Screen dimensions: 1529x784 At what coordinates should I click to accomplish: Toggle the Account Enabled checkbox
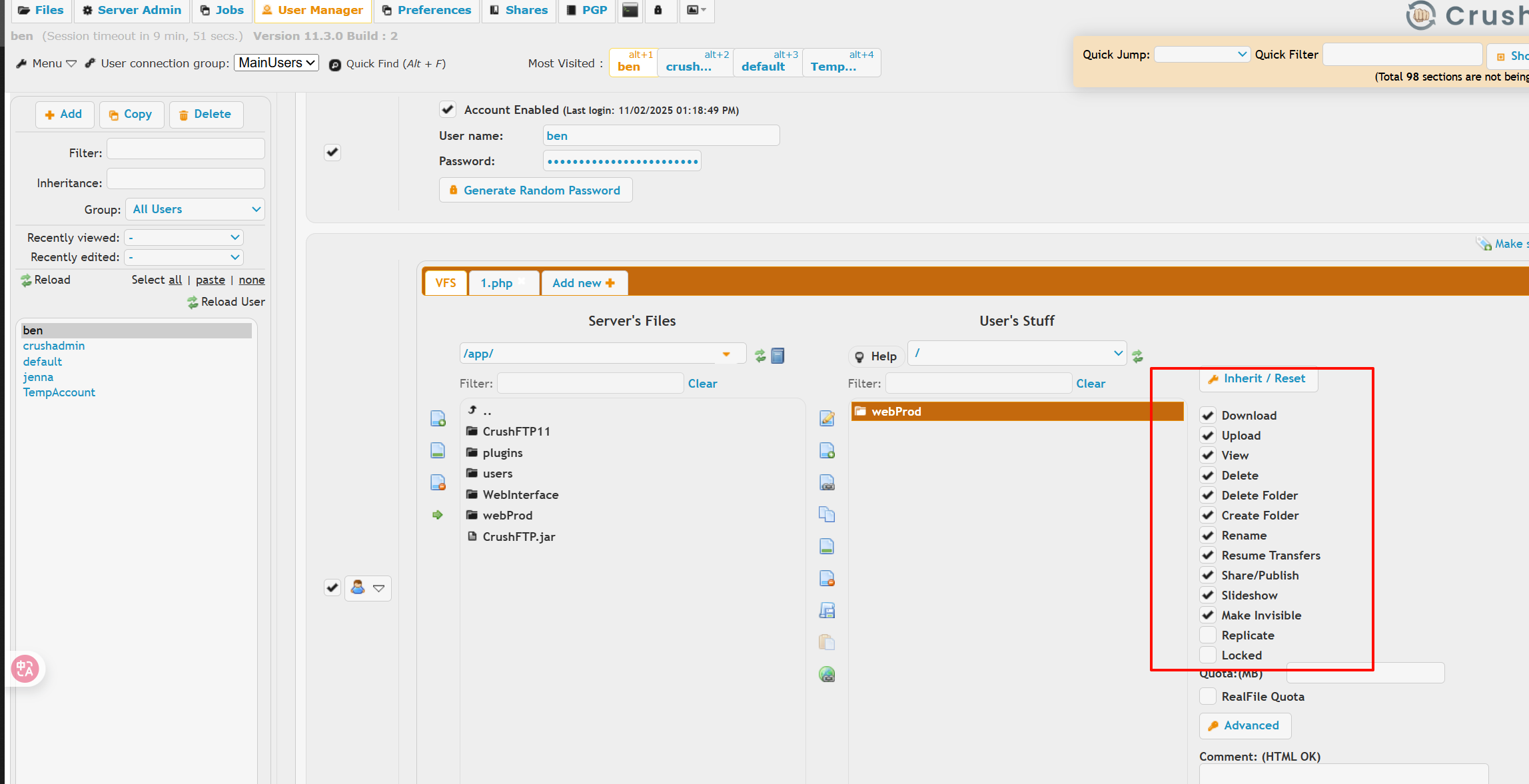pos(448,109)
